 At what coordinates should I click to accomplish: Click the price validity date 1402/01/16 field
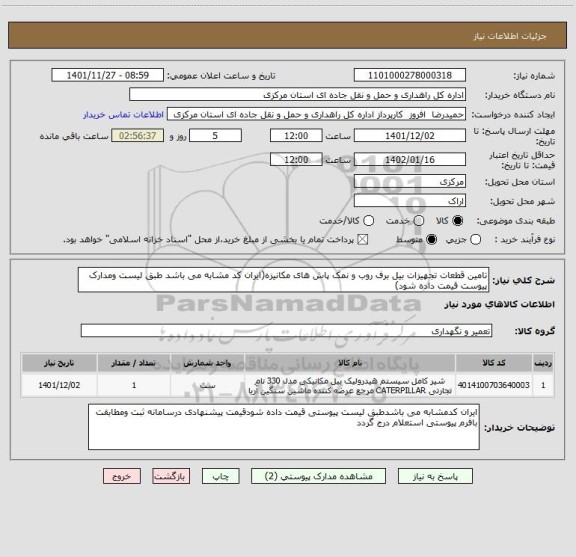pos(410,159)
